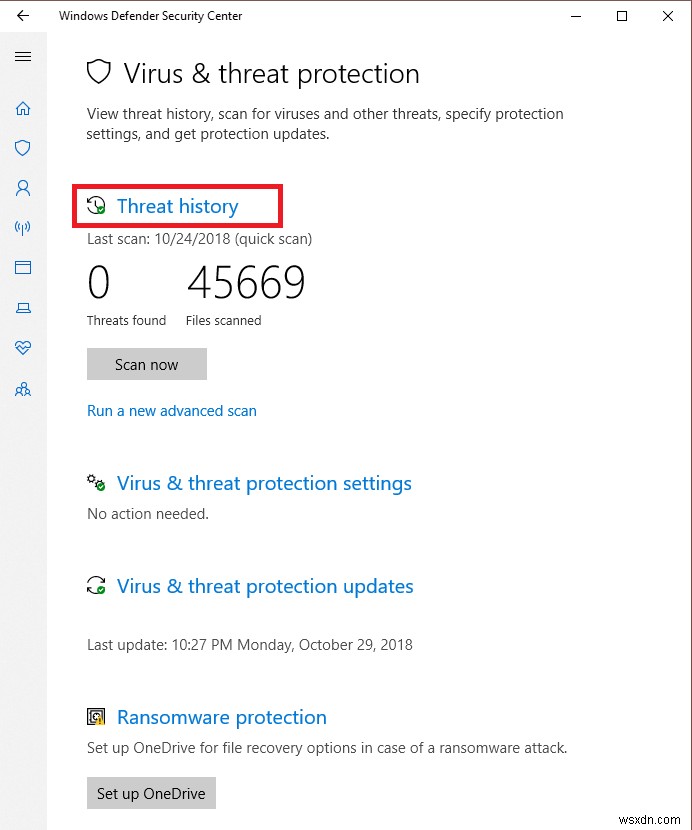Click the Threat history clock icon

[x=96, y=205]
